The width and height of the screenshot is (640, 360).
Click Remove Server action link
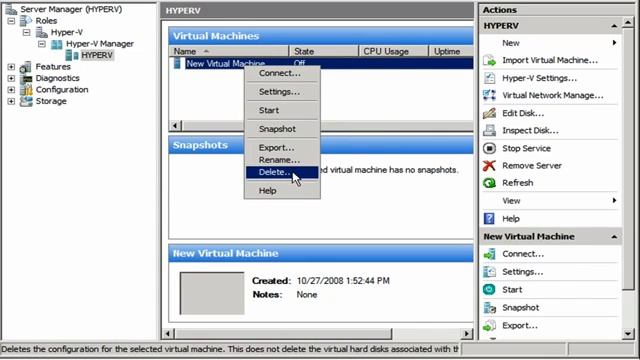click(x=532, y=166)
